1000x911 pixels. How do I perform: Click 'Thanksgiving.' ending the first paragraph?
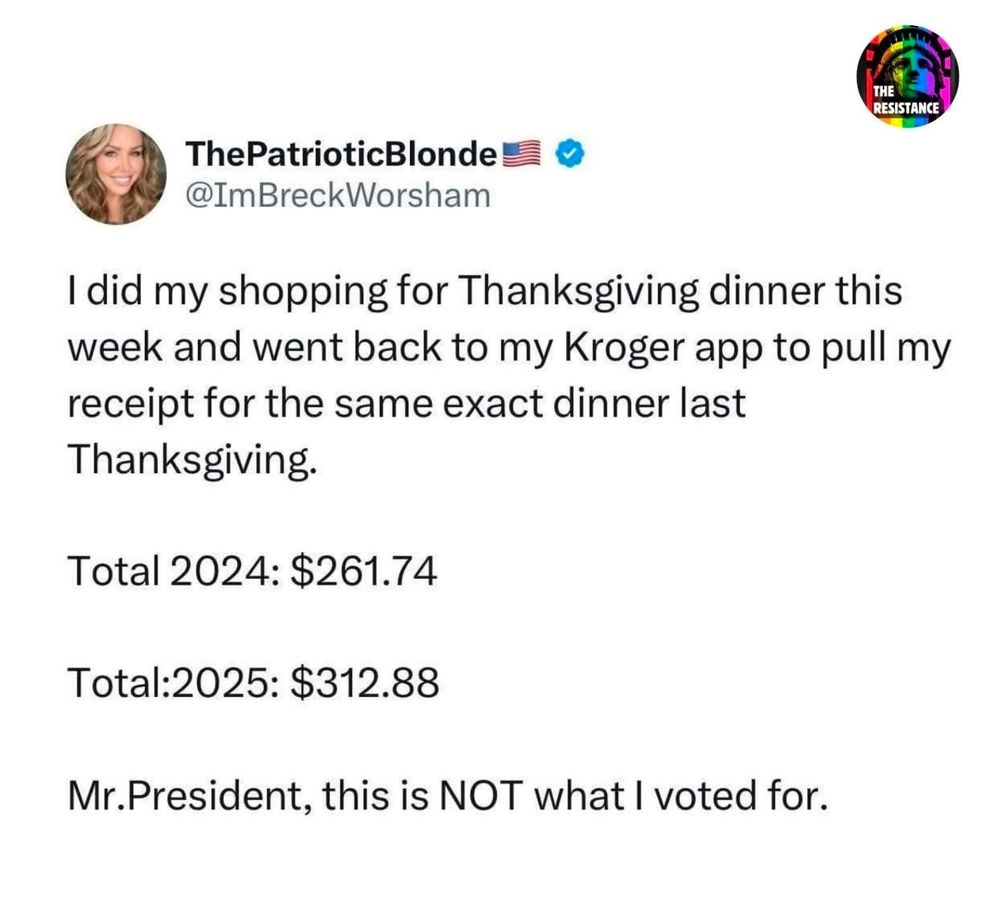click(x=196, y=461)
